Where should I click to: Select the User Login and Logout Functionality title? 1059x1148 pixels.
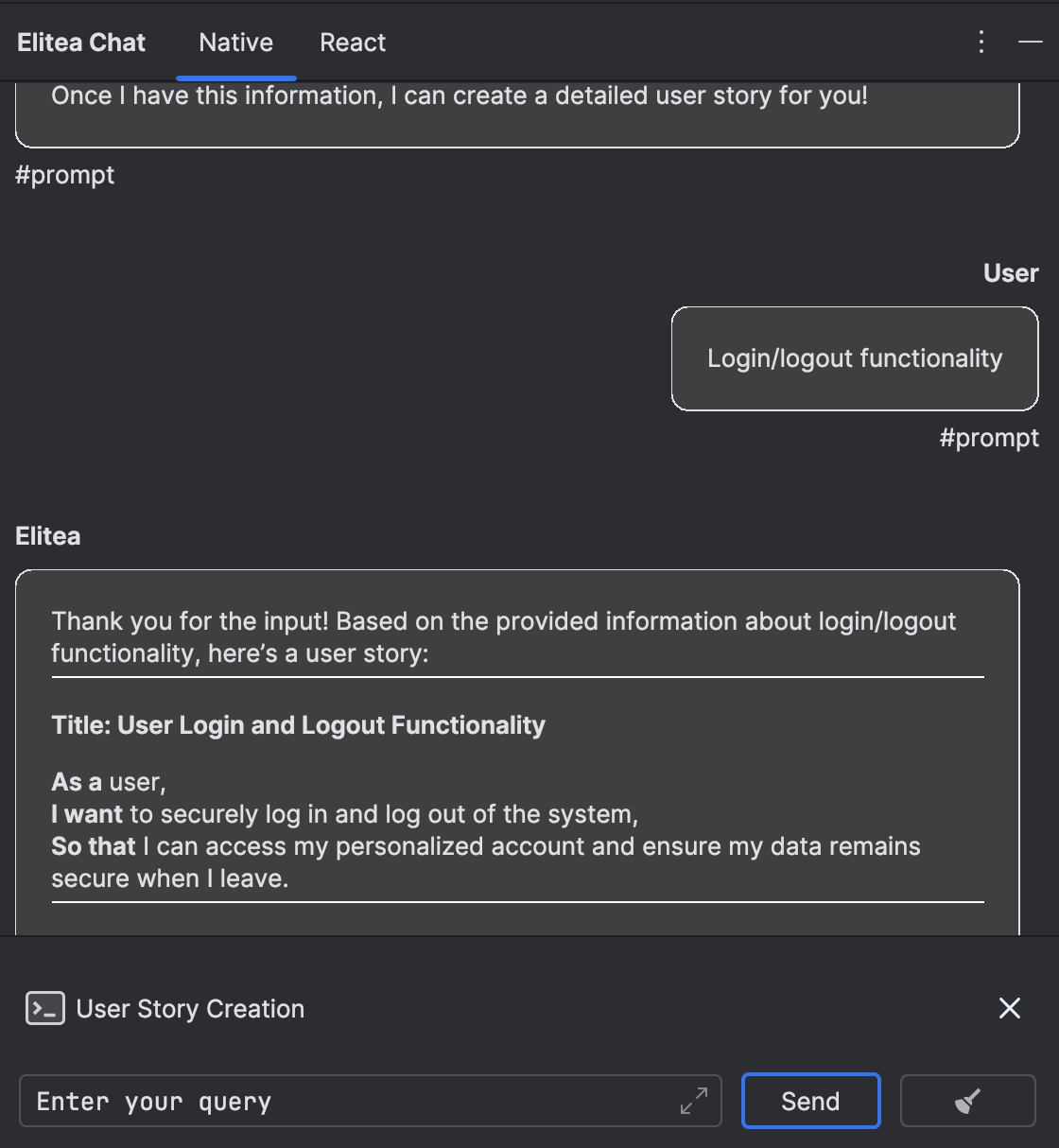click(298, 725)
